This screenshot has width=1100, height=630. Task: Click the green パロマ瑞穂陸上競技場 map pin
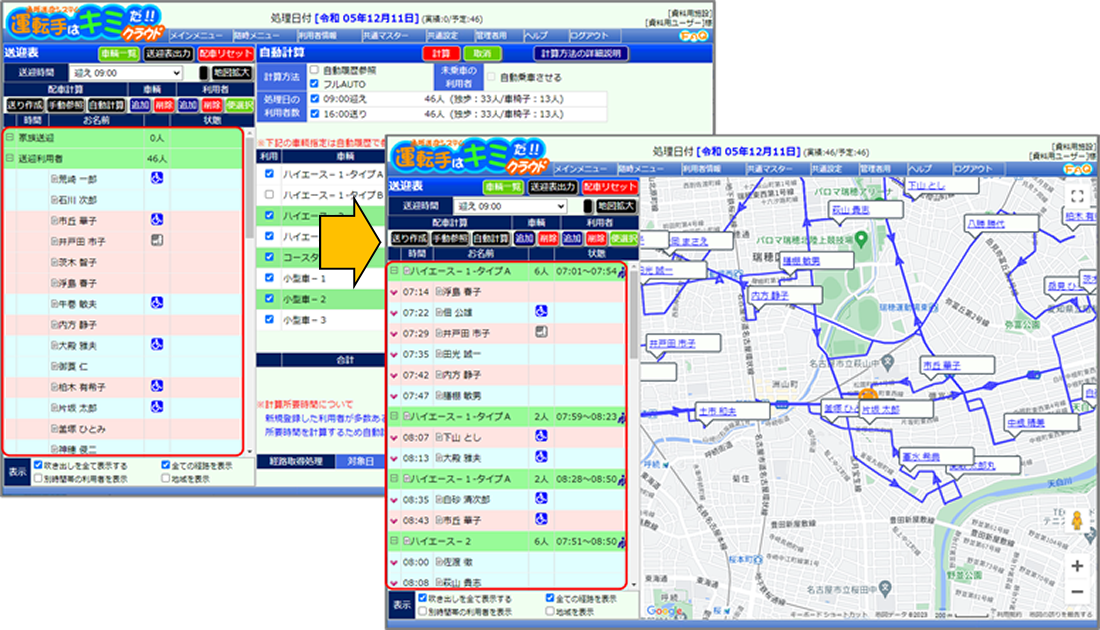(861, 239)
